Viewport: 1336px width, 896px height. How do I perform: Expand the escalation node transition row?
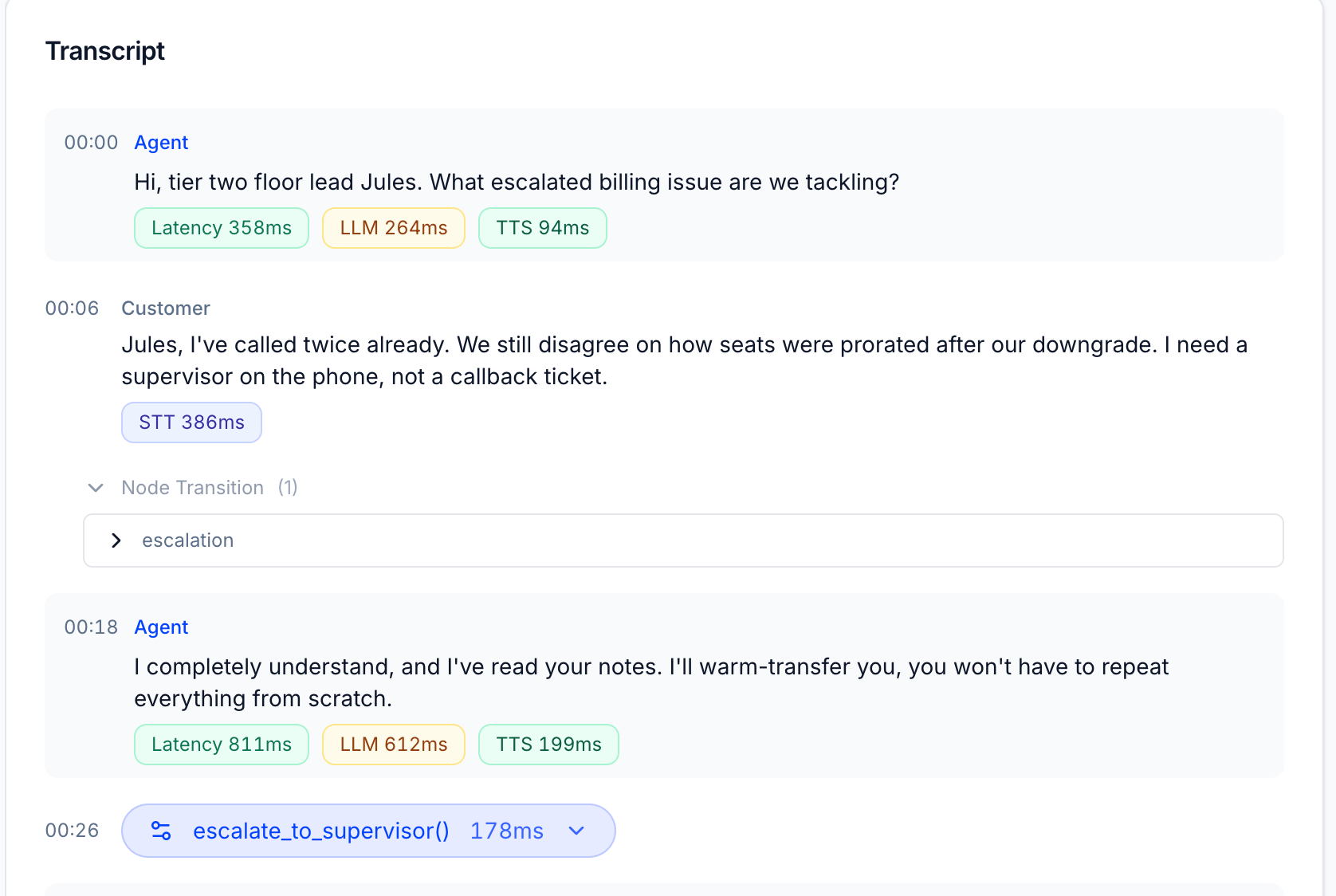point(683,540)
